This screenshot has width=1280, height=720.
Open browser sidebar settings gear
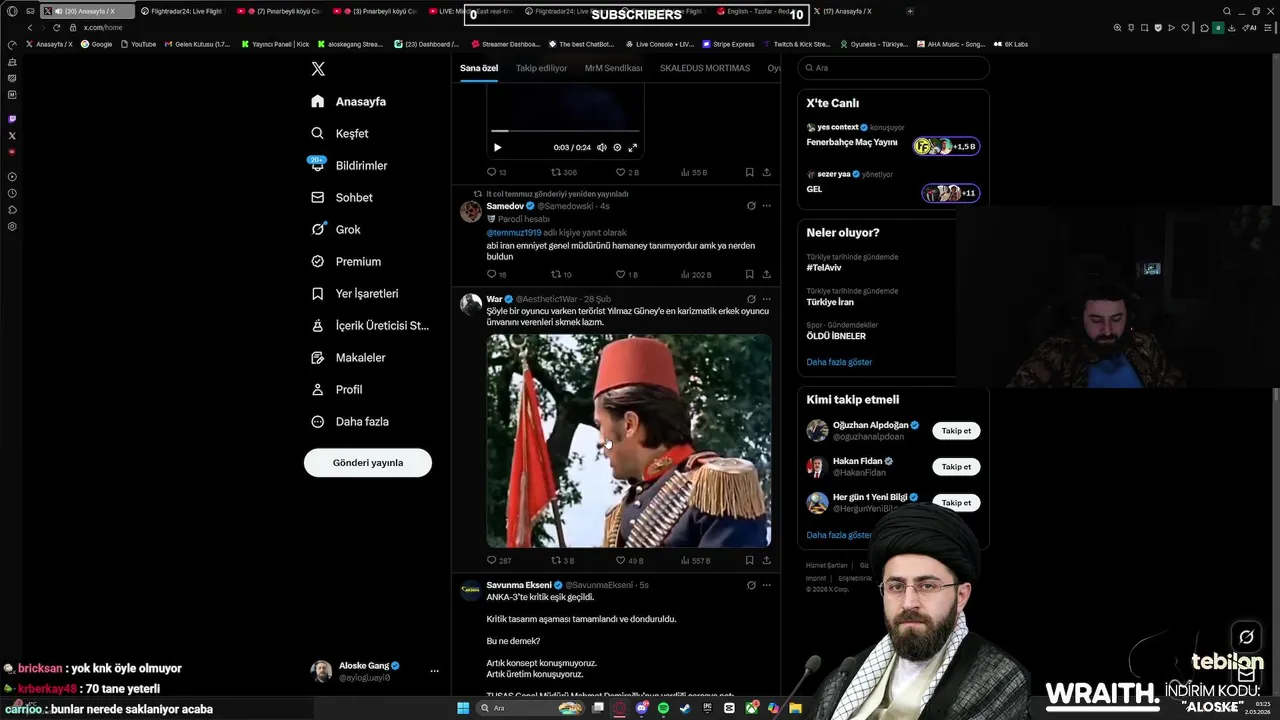(x=12, y=227)
